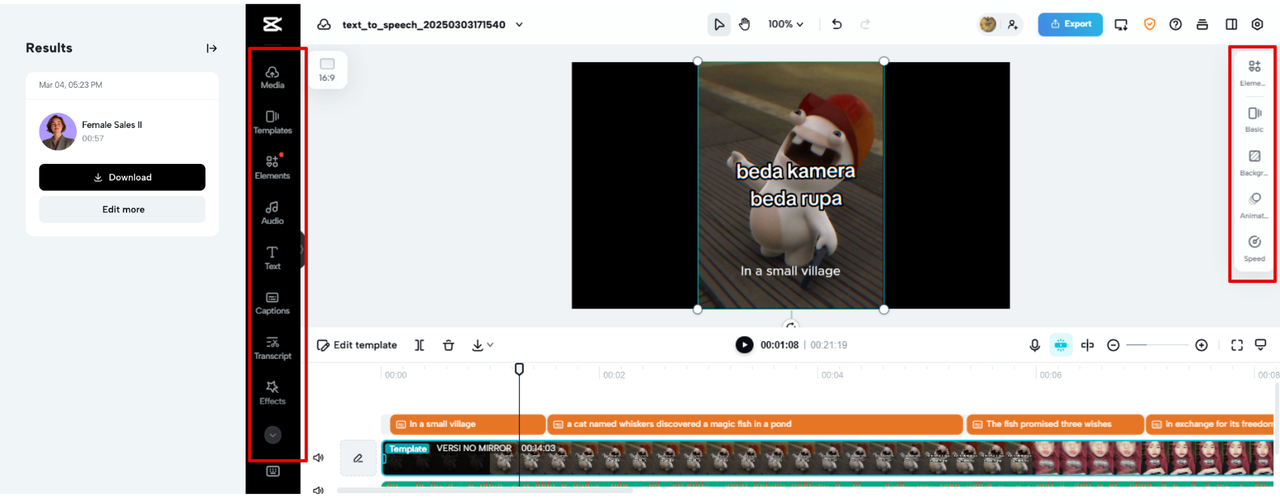Open the Transcript panel

coord(272,348)
